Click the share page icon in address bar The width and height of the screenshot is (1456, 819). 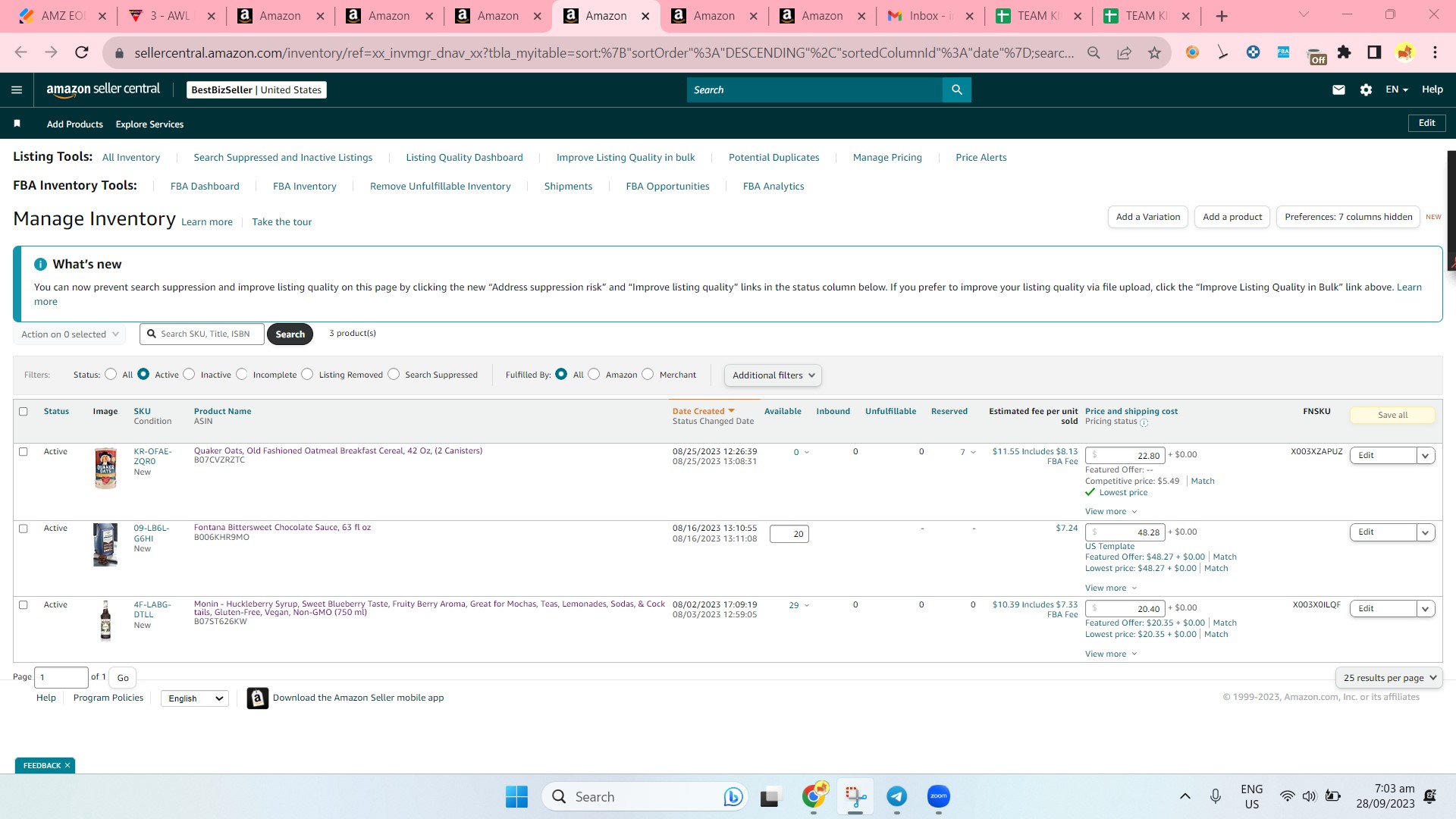1124,52
